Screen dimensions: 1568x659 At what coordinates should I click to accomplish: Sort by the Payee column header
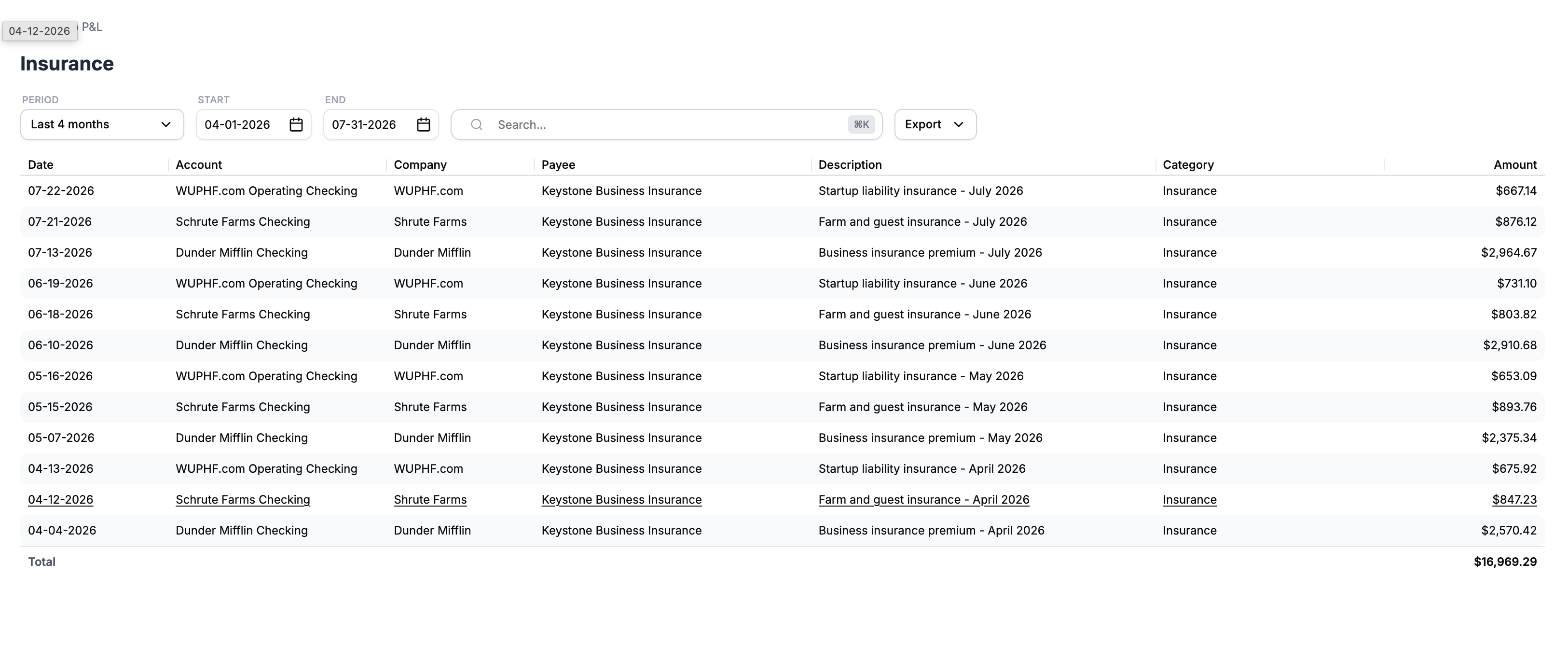coord(558,165)
